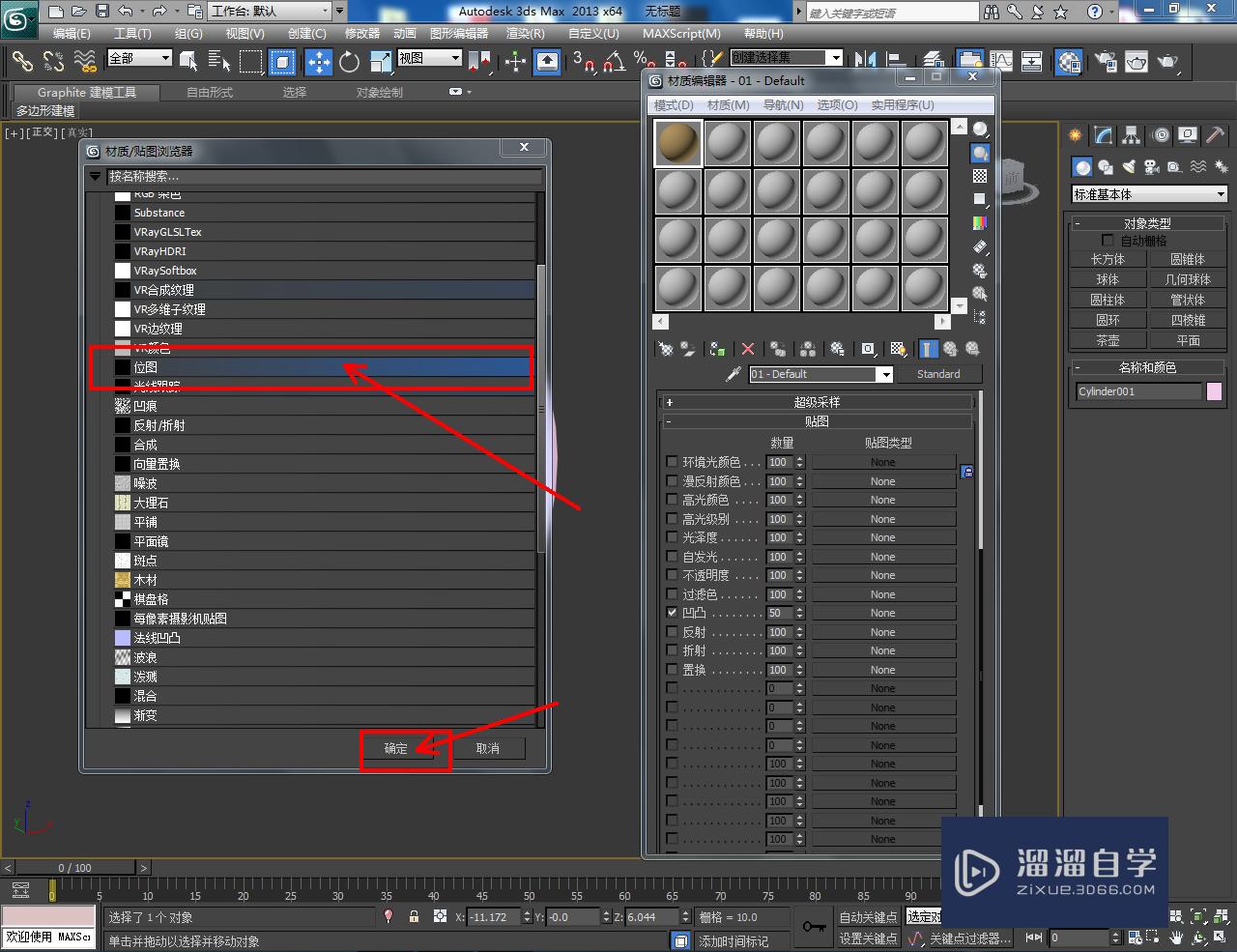Image resolution: width=1237 pixels, height=952 pixels.
Task: Open the 编辑(E) menu
Action: [72, 33]
